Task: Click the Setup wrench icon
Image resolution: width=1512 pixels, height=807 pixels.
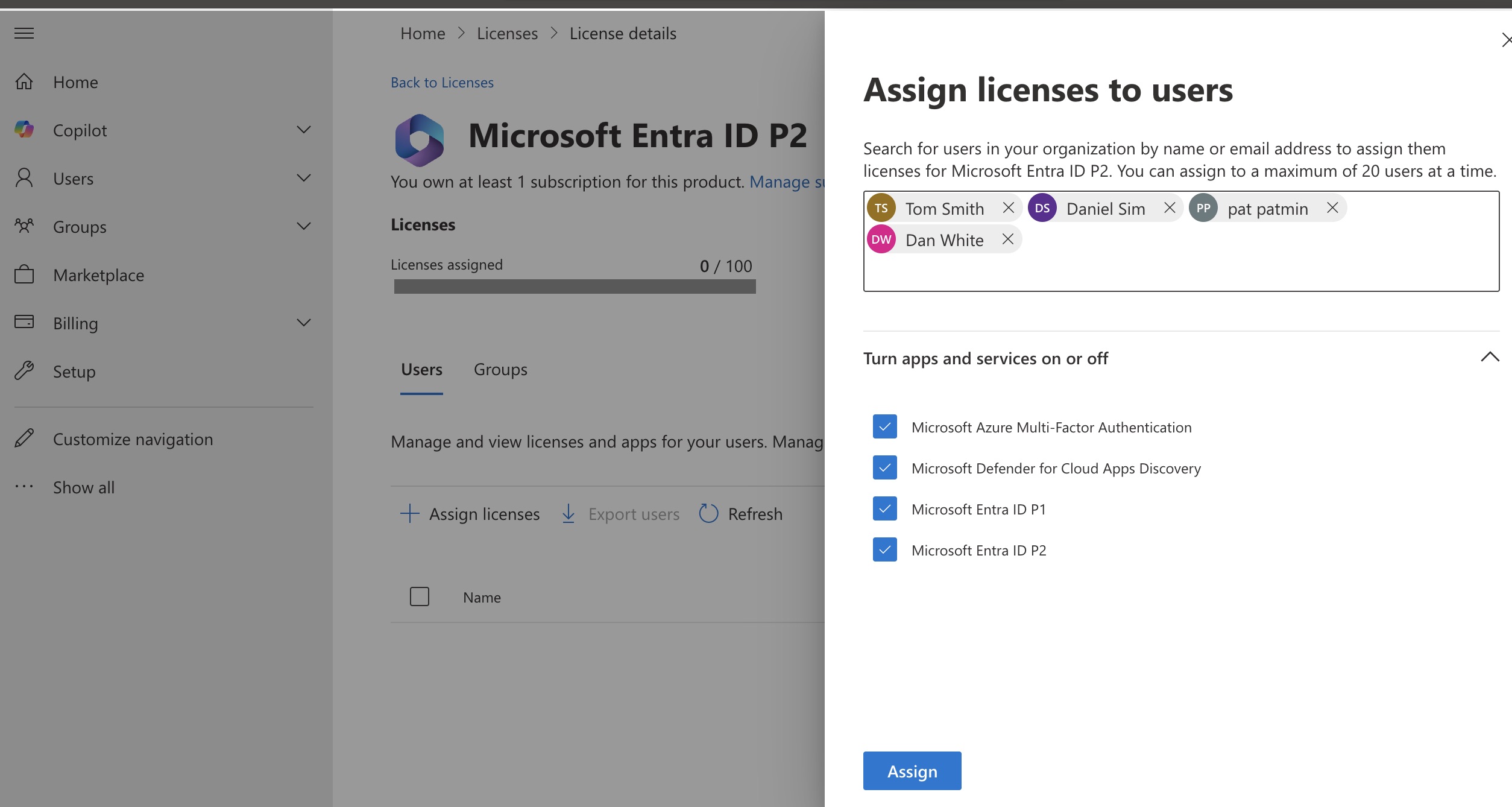Action: tap(24, 370)
